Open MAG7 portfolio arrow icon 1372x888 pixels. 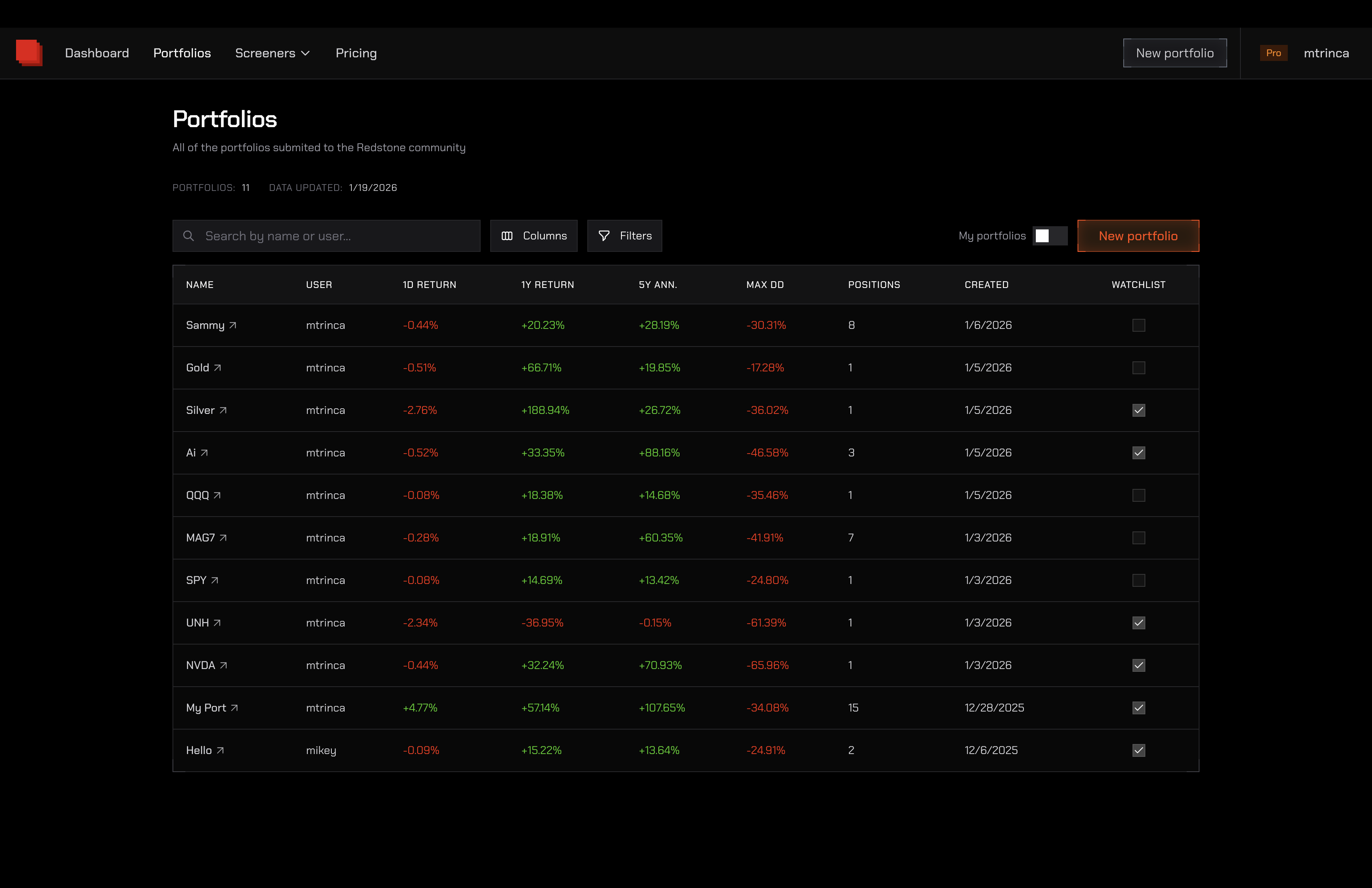pos(223,538)
